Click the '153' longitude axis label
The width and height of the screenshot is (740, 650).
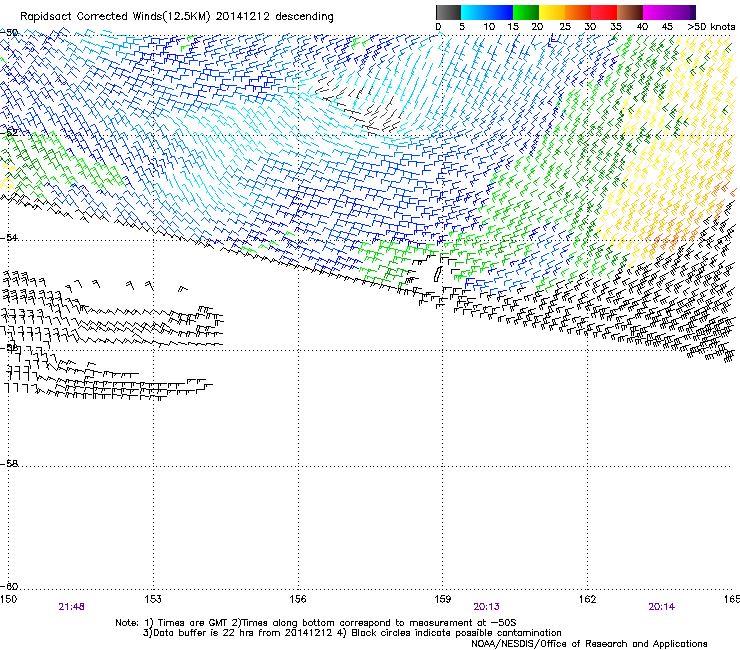(153, 599)
